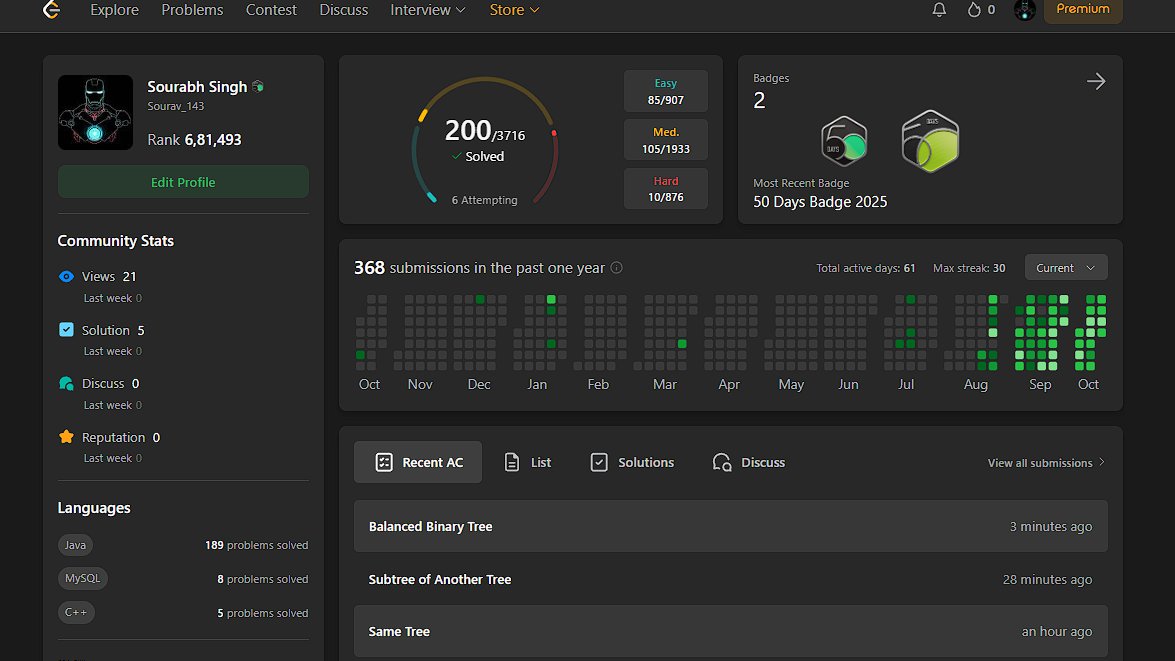Click the Premium button
This screenshot has height=661, width=1175.
(1083, 10)
